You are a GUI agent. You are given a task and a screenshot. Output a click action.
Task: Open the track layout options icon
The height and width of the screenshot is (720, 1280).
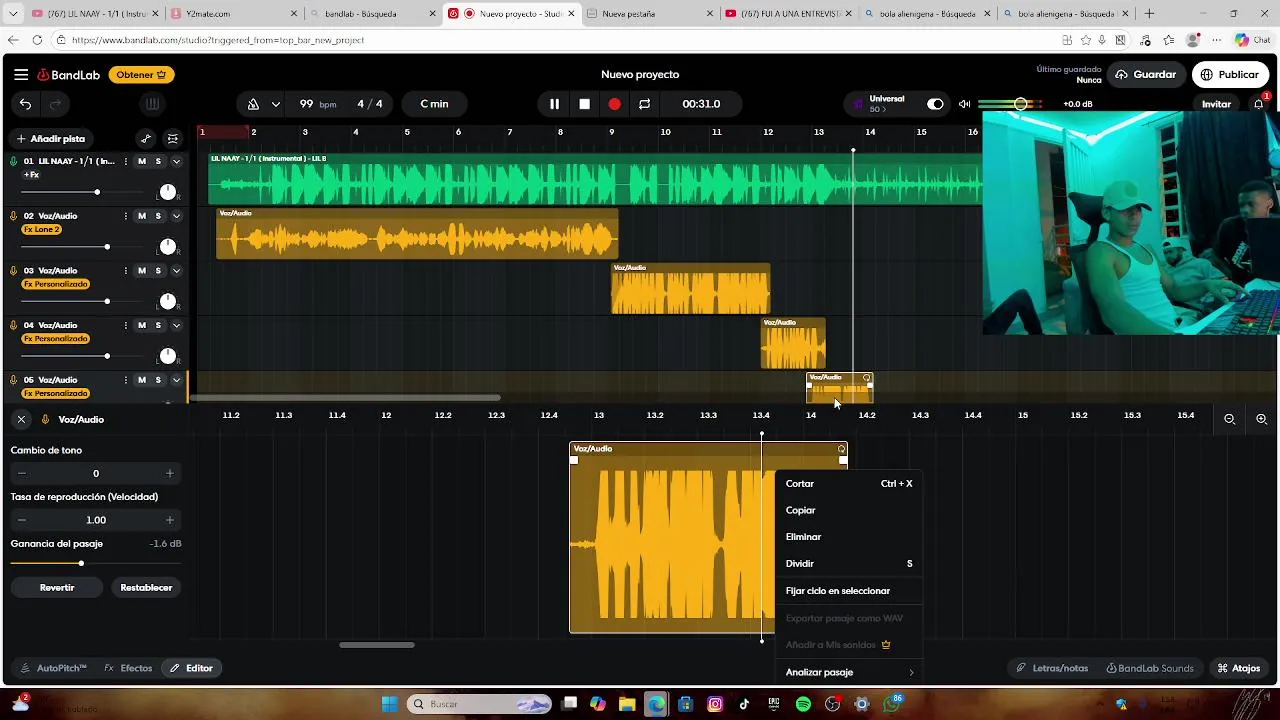pos(173,139)
